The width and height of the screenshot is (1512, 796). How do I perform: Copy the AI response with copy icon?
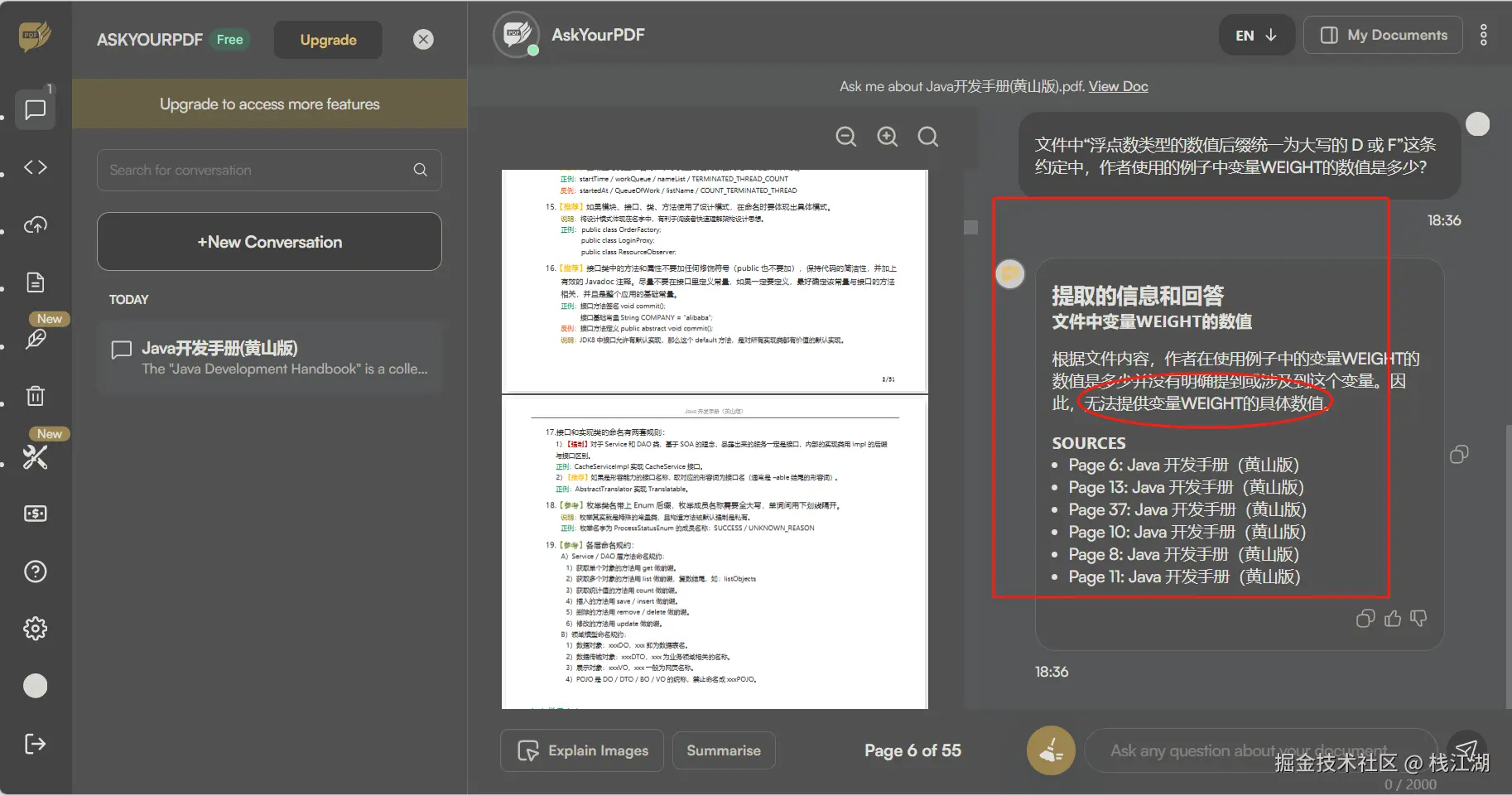click(1365, 619)
